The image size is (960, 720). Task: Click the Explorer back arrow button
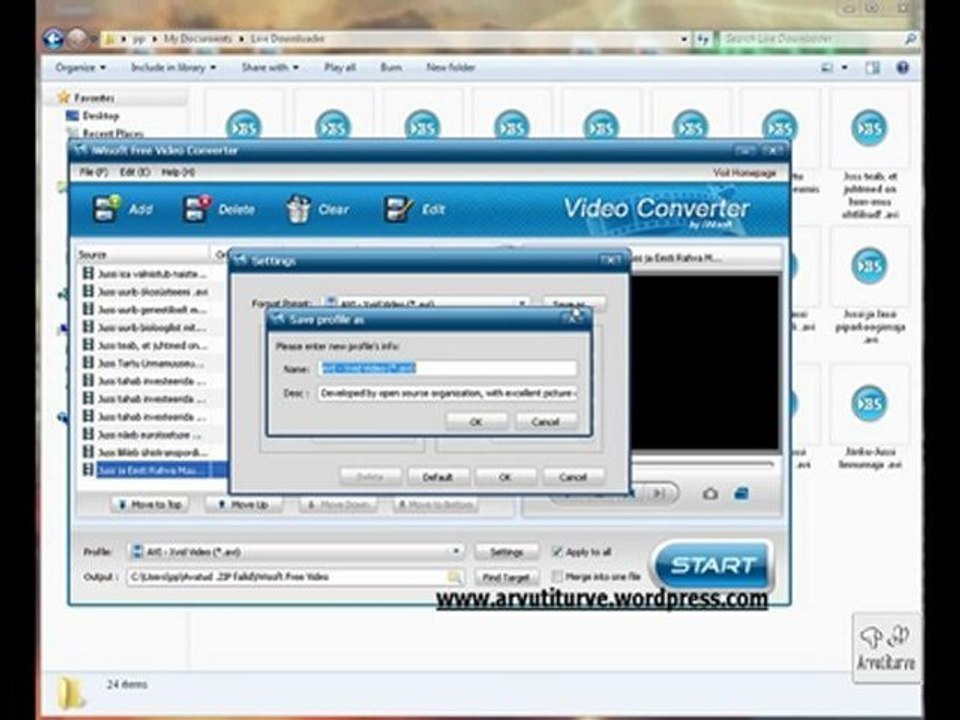[x=53, y=39]
